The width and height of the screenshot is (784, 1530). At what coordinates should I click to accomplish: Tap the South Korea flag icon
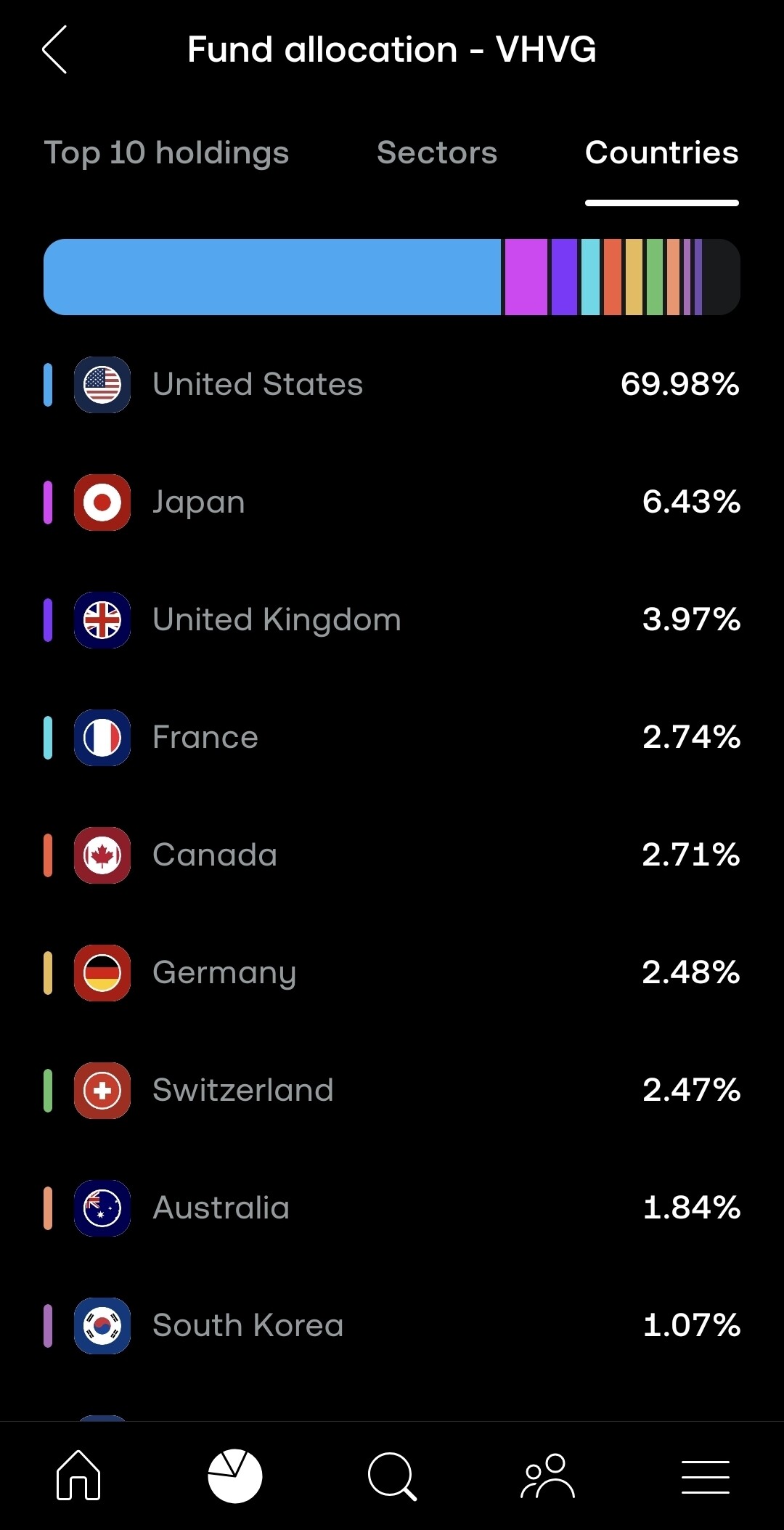pyautogui.click(x=102, y=1326)
